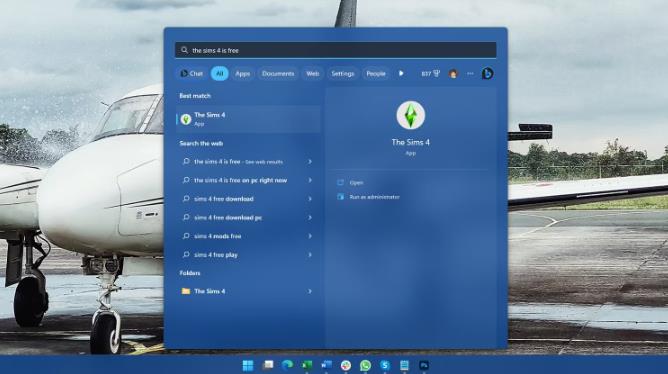Click search icon beside 'sims 4 mods free'
Image resolution: width=668 pixels, height=374 pixels.
186,236
